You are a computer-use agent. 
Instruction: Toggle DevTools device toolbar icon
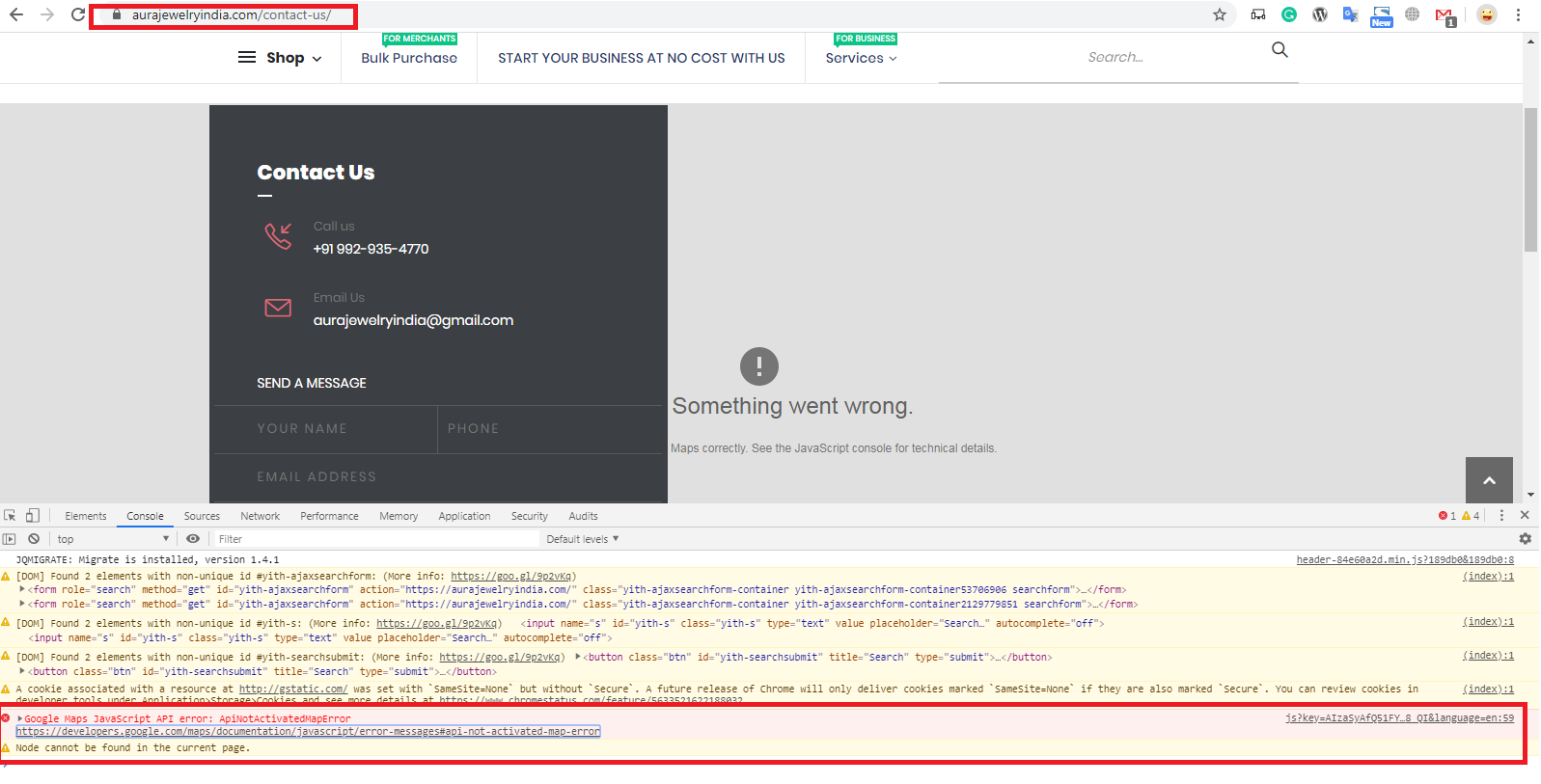[33, 516]
